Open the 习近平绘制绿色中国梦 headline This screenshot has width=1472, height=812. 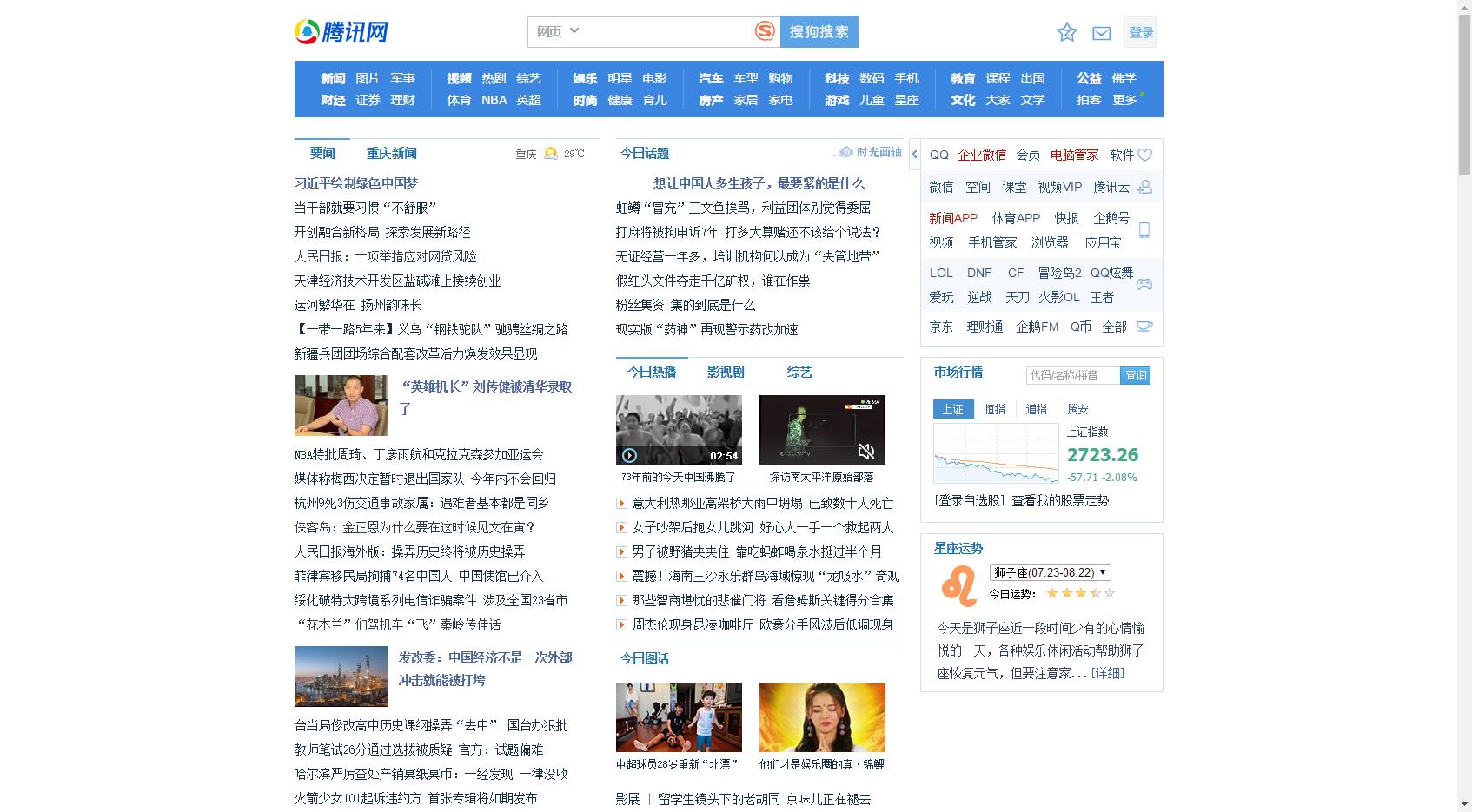point(356,183)
